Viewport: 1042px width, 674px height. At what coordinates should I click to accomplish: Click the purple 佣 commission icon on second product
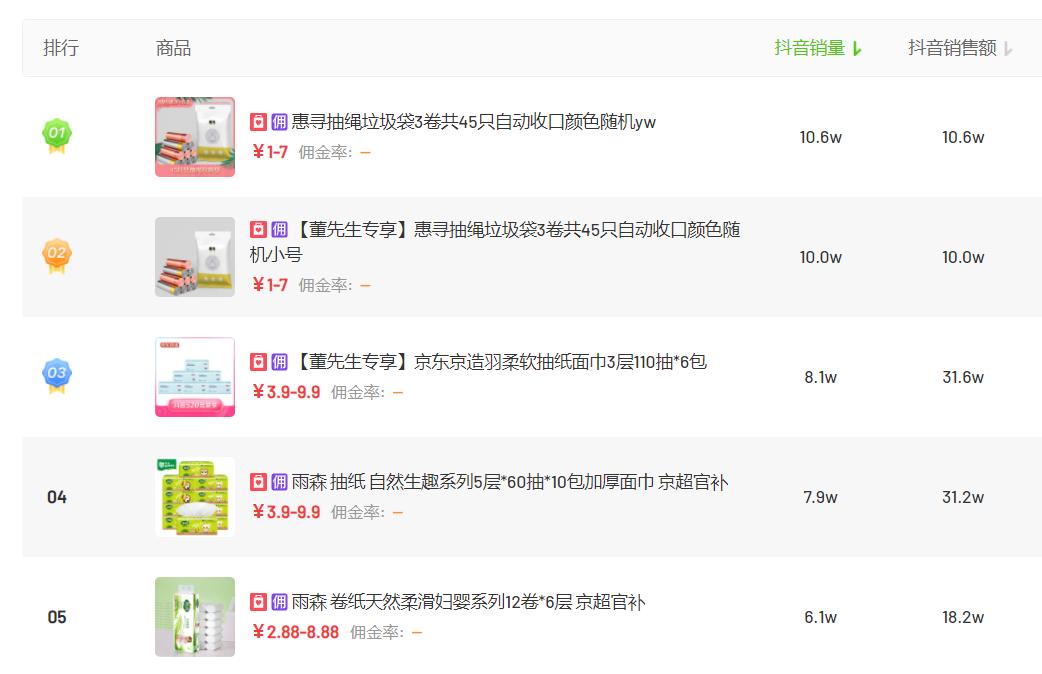pyautogui.click(x=279, y=229)
